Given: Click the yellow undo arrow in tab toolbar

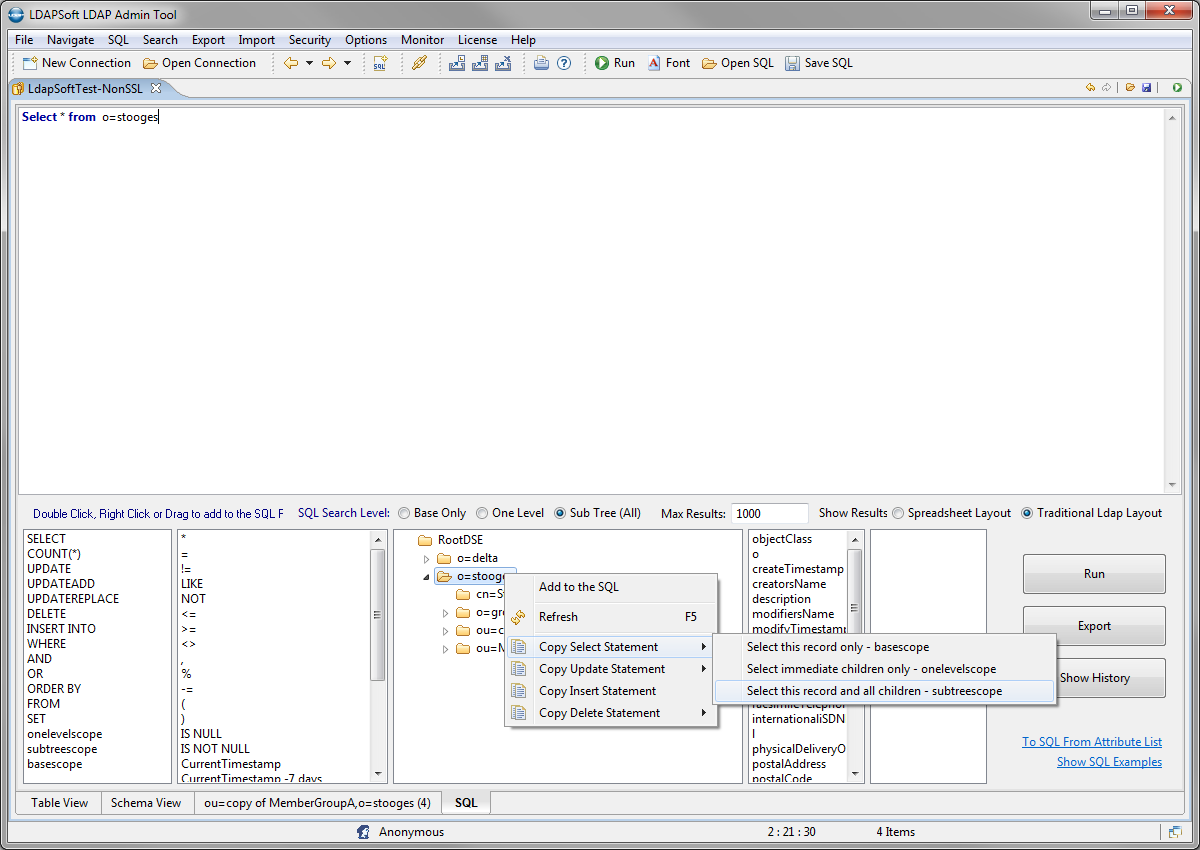Looking at the screenshot, I should point(1090,88).
